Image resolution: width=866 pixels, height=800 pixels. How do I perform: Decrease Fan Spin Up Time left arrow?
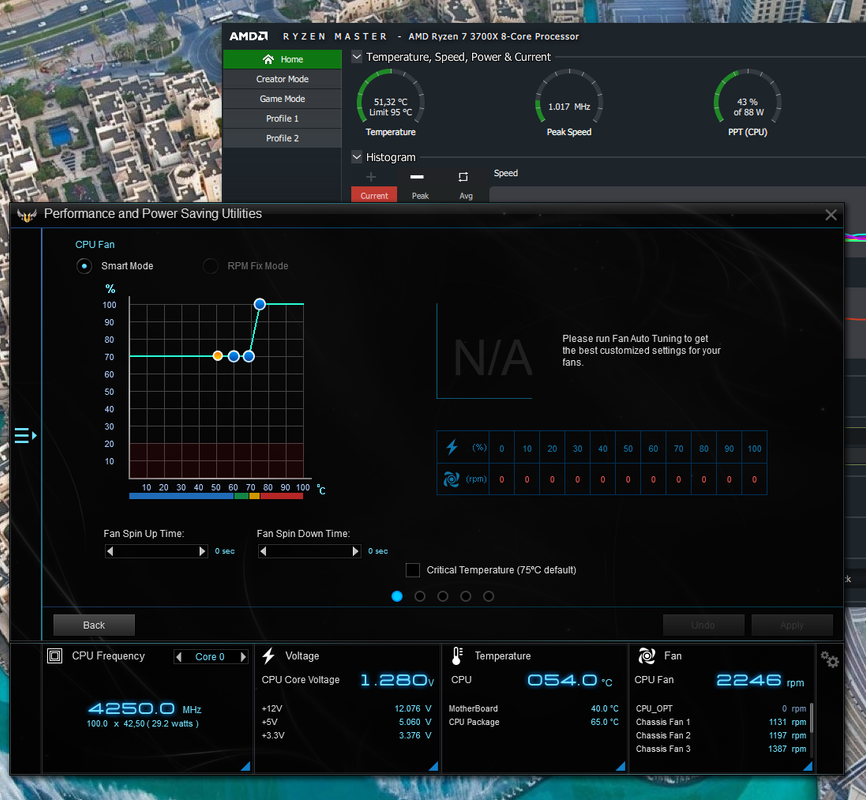[110, 551]
